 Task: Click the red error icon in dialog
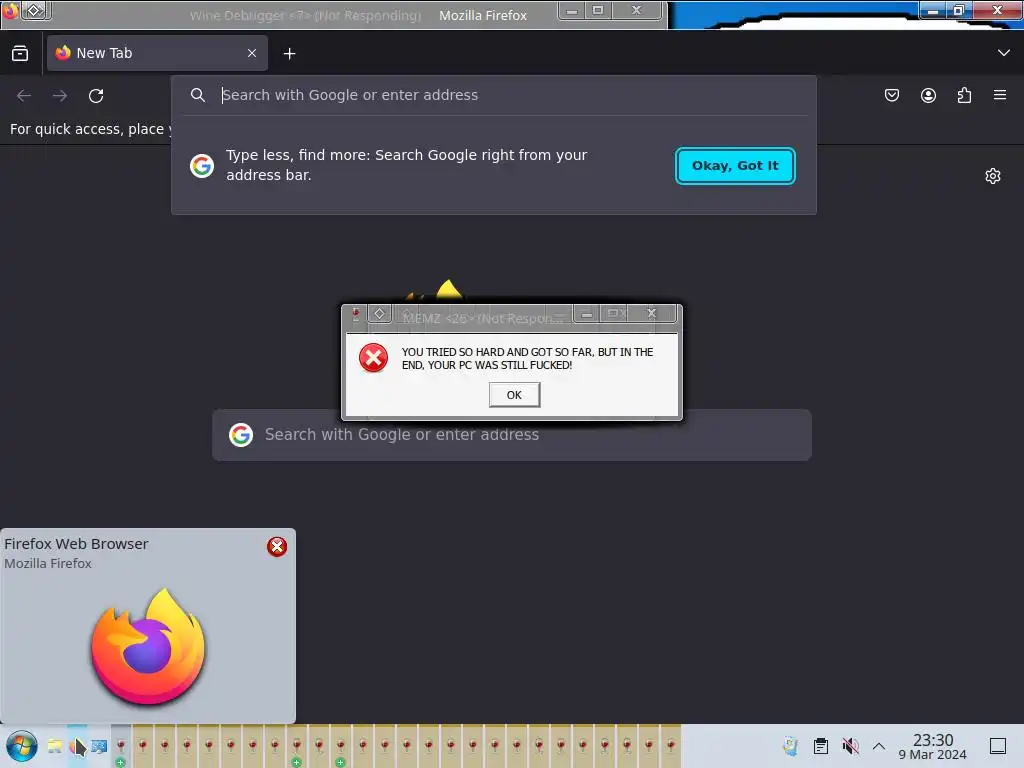(374, 358)
